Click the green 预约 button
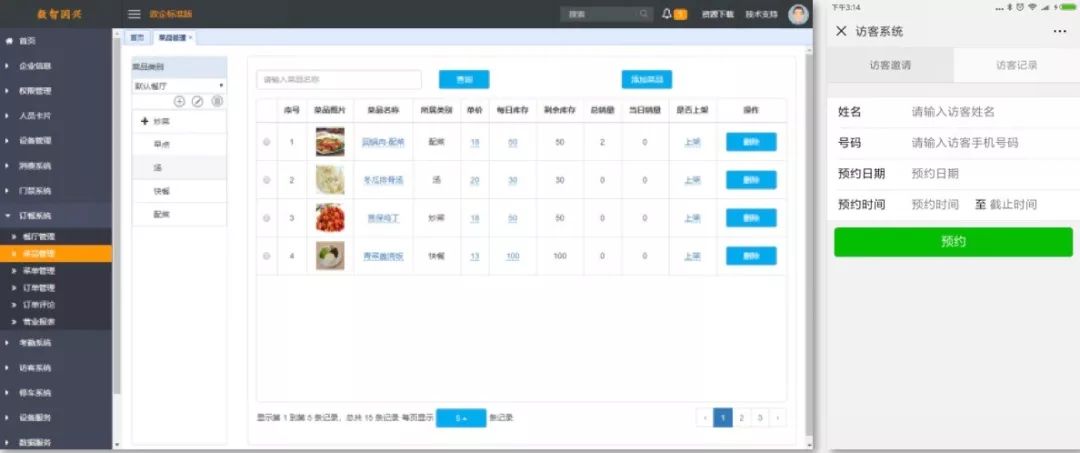The width and height of the screenshot is (1080, 453). point(952,242)
